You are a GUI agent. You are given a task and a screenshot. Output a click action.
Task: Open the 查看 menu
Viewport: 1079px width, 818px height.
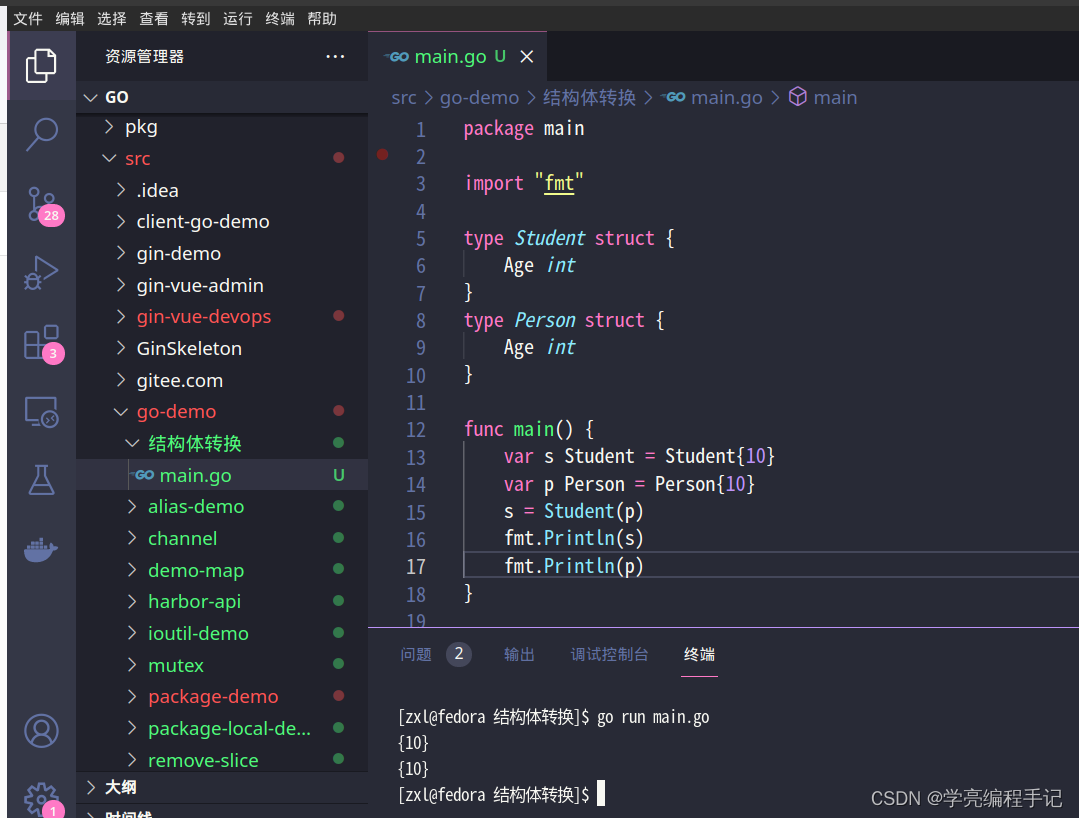pos(154,19)
